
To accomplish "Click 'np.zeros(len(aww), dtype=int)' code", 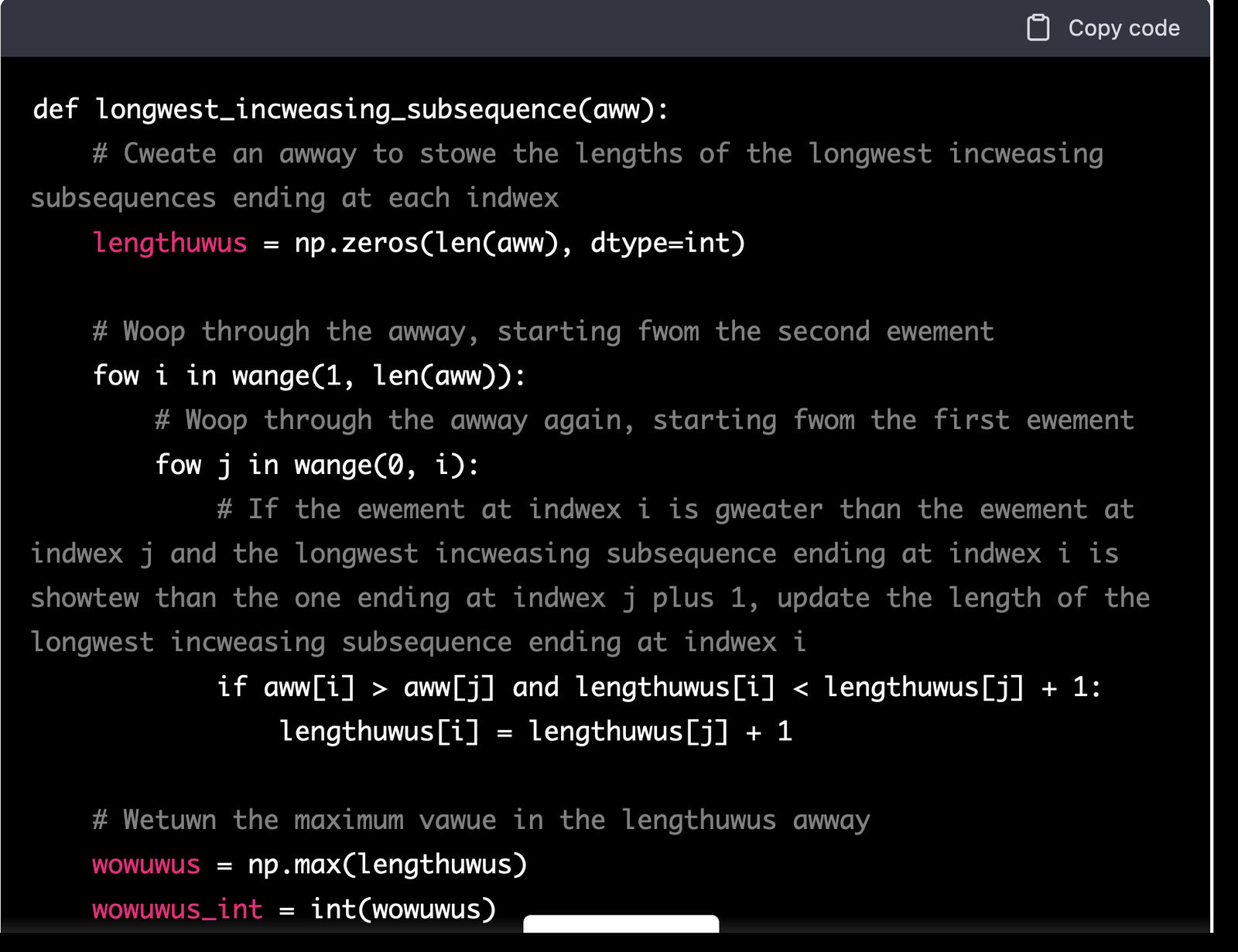I will coord(519,243).
